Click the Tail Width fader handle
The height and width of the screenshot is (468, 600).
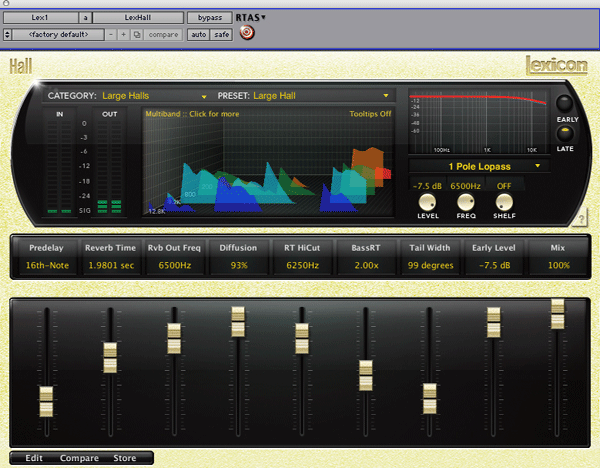430,399
